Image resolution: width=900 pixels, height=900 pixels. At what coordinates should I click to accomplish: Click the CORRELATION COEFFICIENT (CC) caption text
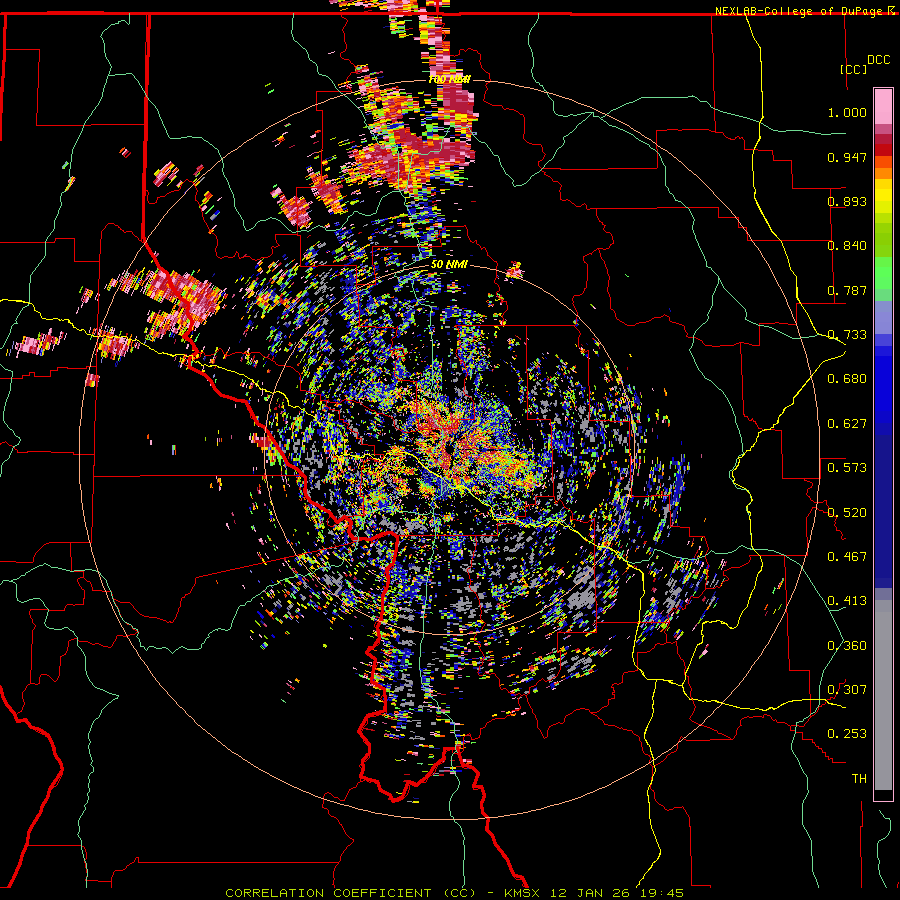click(350, 893)
